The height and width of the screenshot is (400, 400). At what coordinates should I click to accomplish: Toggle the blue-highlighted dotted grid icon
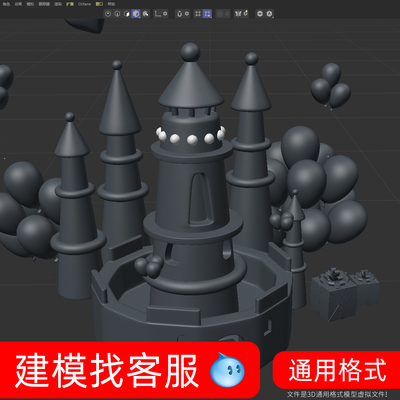207,14
